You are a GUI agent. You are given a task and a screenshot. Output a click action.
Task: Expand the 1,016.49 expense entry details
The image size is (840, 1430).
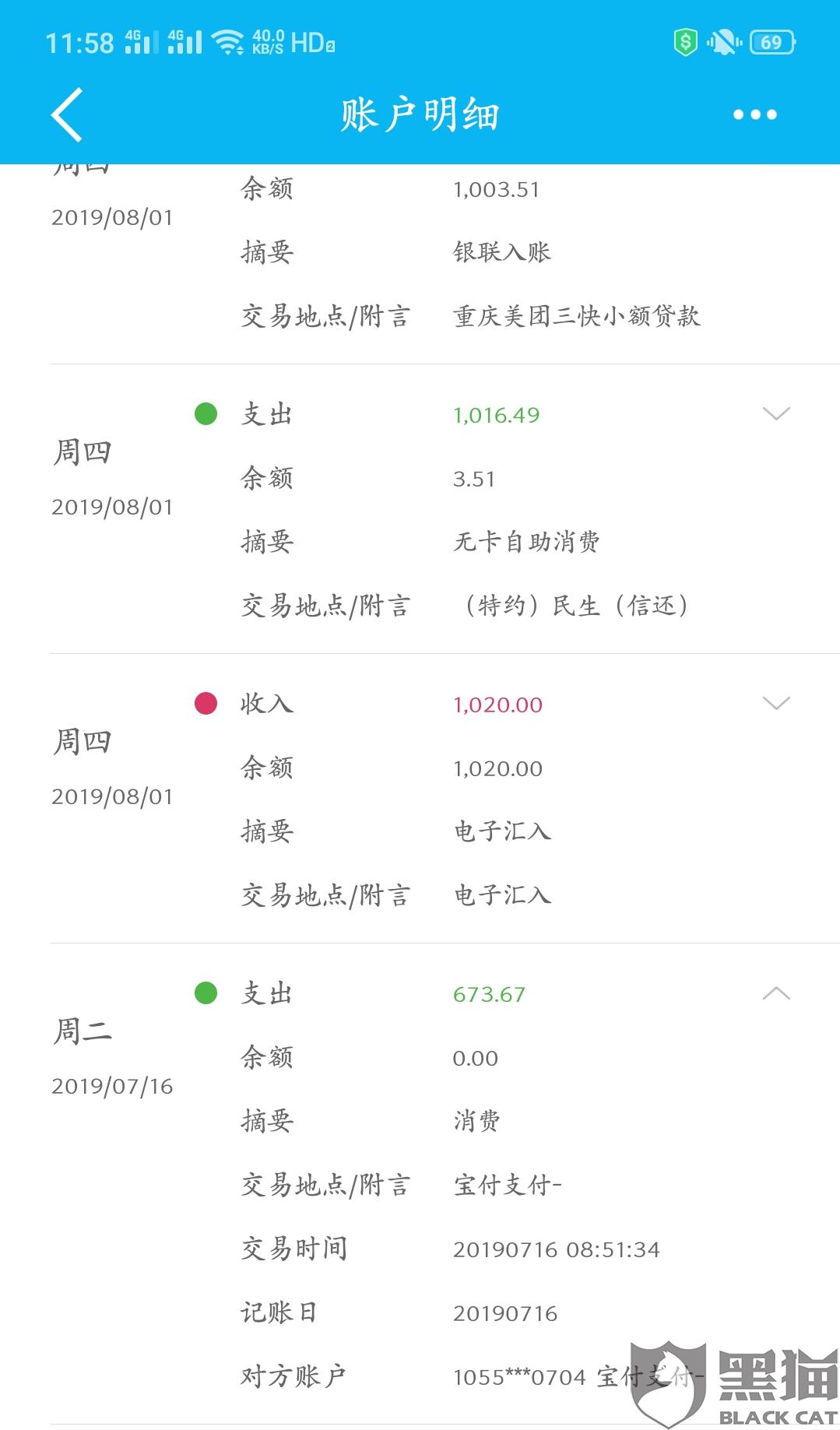(776, 413)
